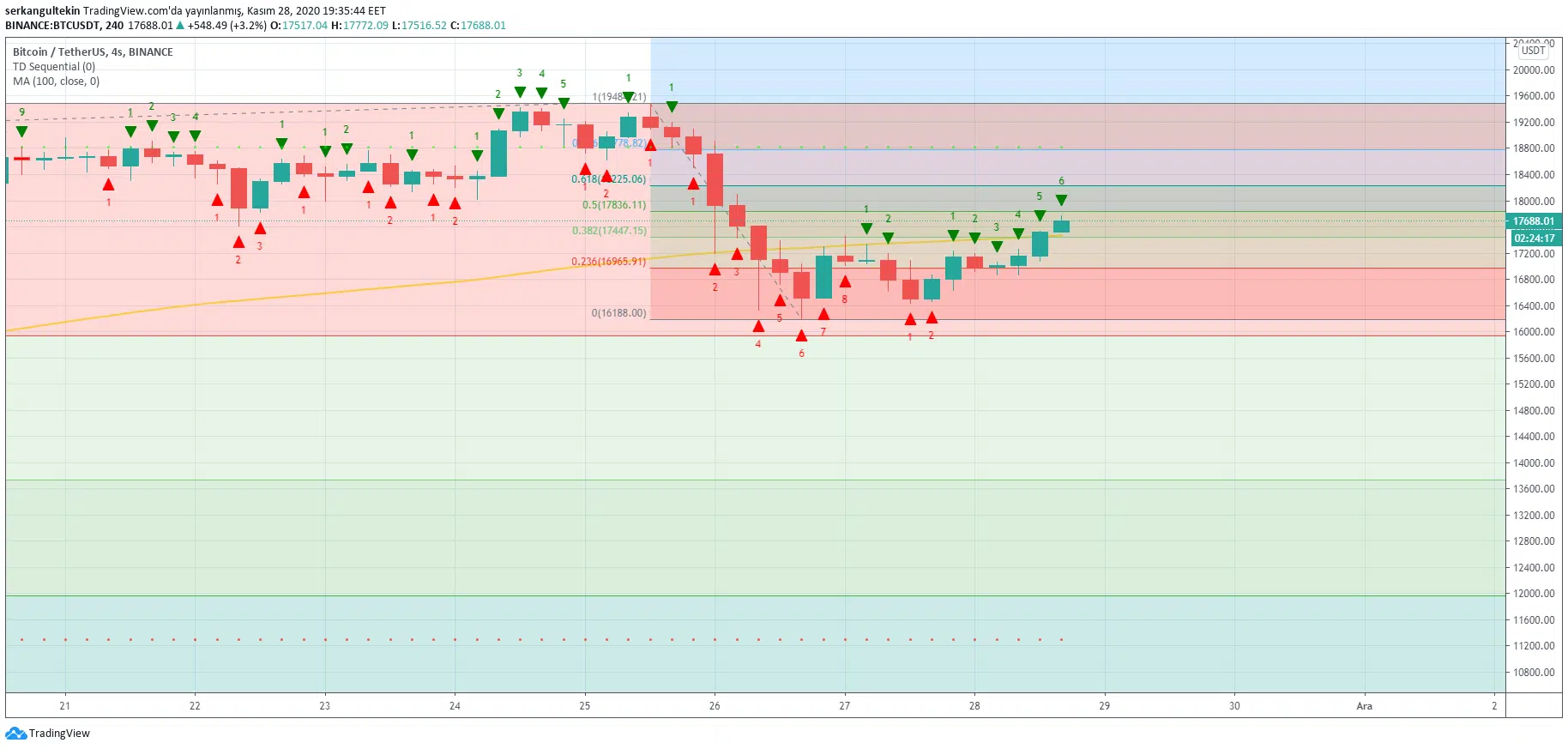Open the USDT currency selector
The image size is (1568, 749).
click(1533, 51)
